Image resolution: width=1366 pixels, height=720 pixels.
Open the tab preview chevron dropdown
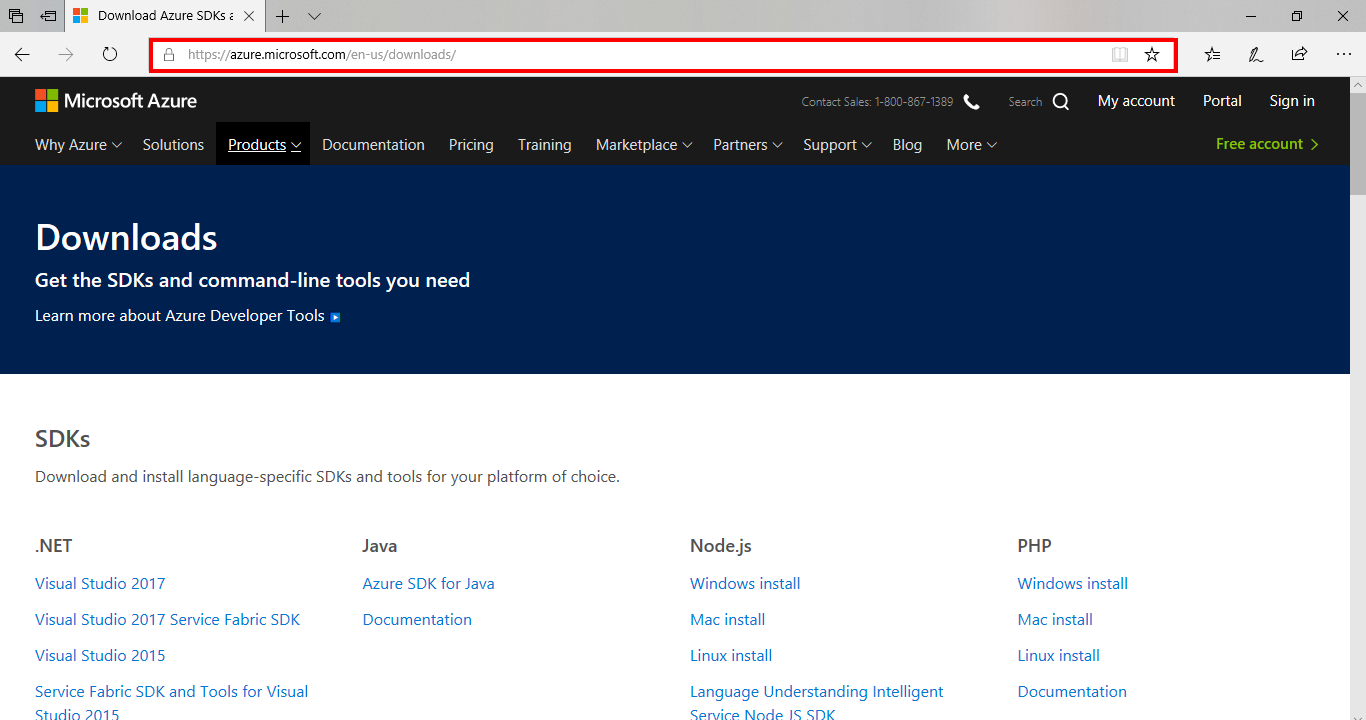[x=314, y=16]
